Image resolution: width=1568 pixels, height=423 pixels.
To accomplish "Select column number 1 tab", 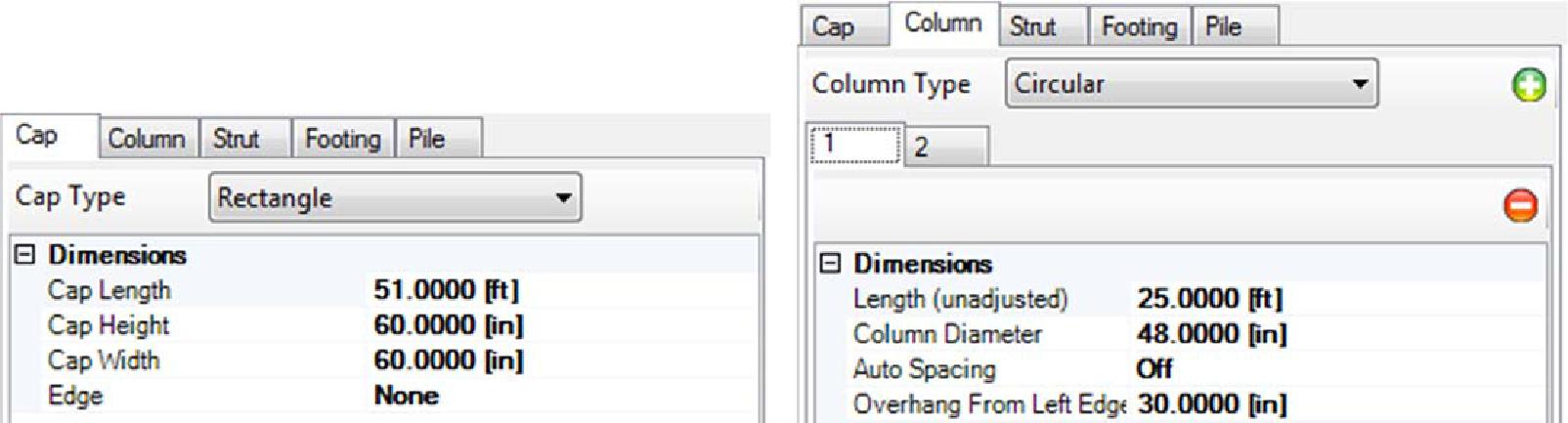I will tap(855, 144).
